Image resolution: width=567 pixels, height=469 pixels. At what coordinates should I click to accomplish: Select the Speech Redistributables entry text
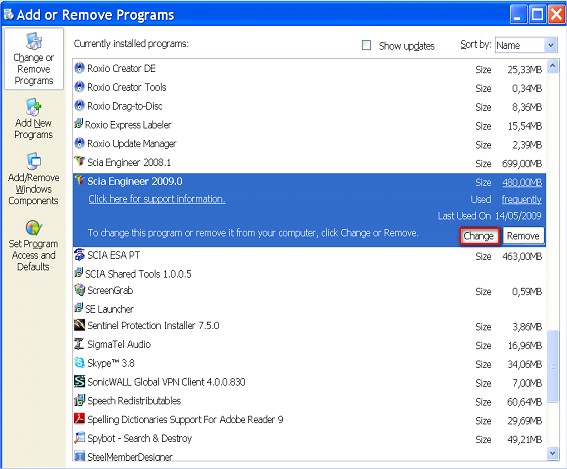(134, 401)
